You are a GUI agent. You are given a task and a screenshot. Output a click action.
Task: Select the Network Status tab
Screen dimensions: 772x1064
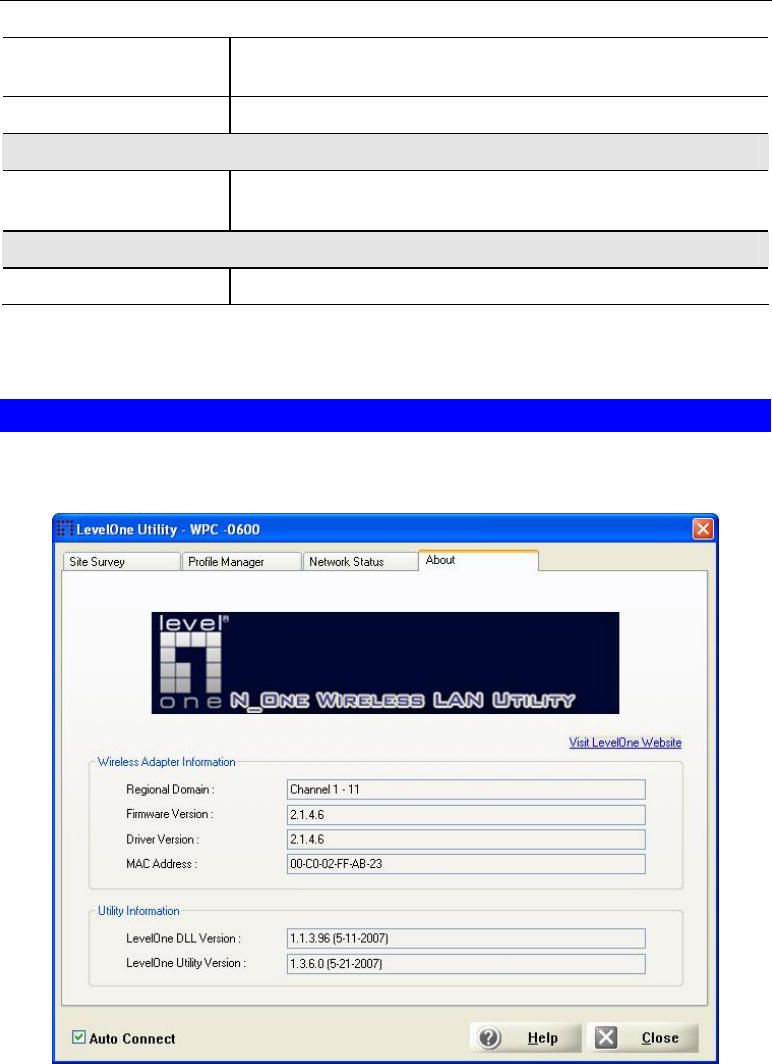[x=360, y=562]
